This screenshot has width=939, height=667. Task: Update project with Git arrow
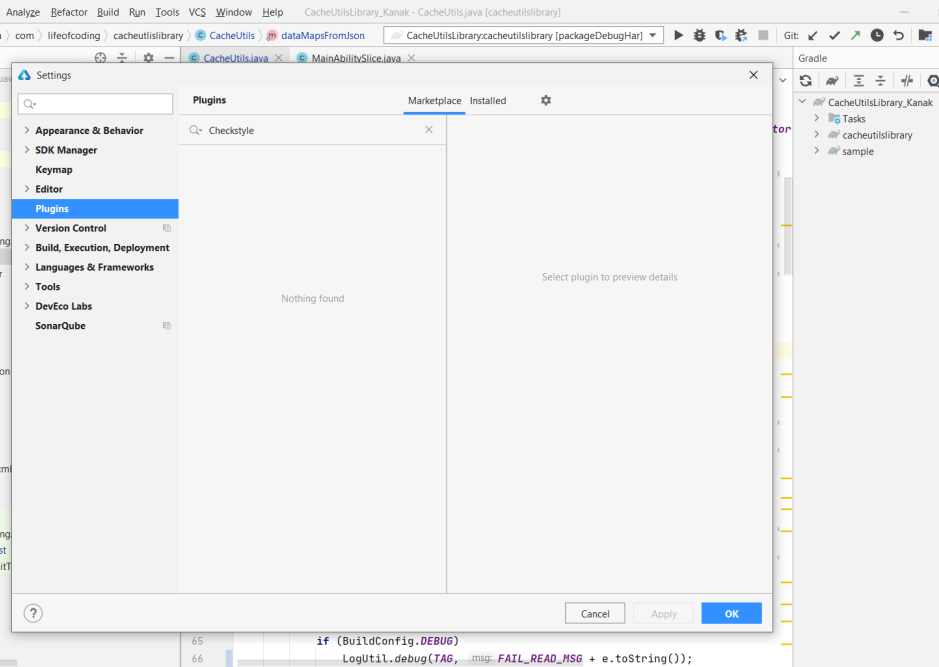(x=813, y=35)
